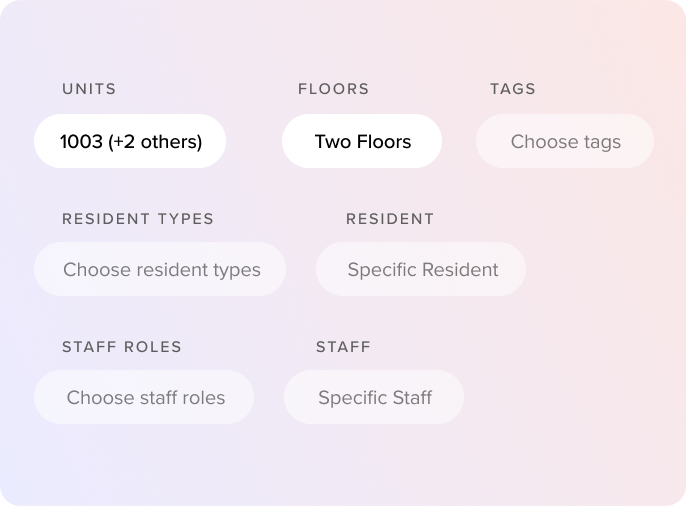Click the STAFF heading label
The image size is (686, 506).
point(343,347)
